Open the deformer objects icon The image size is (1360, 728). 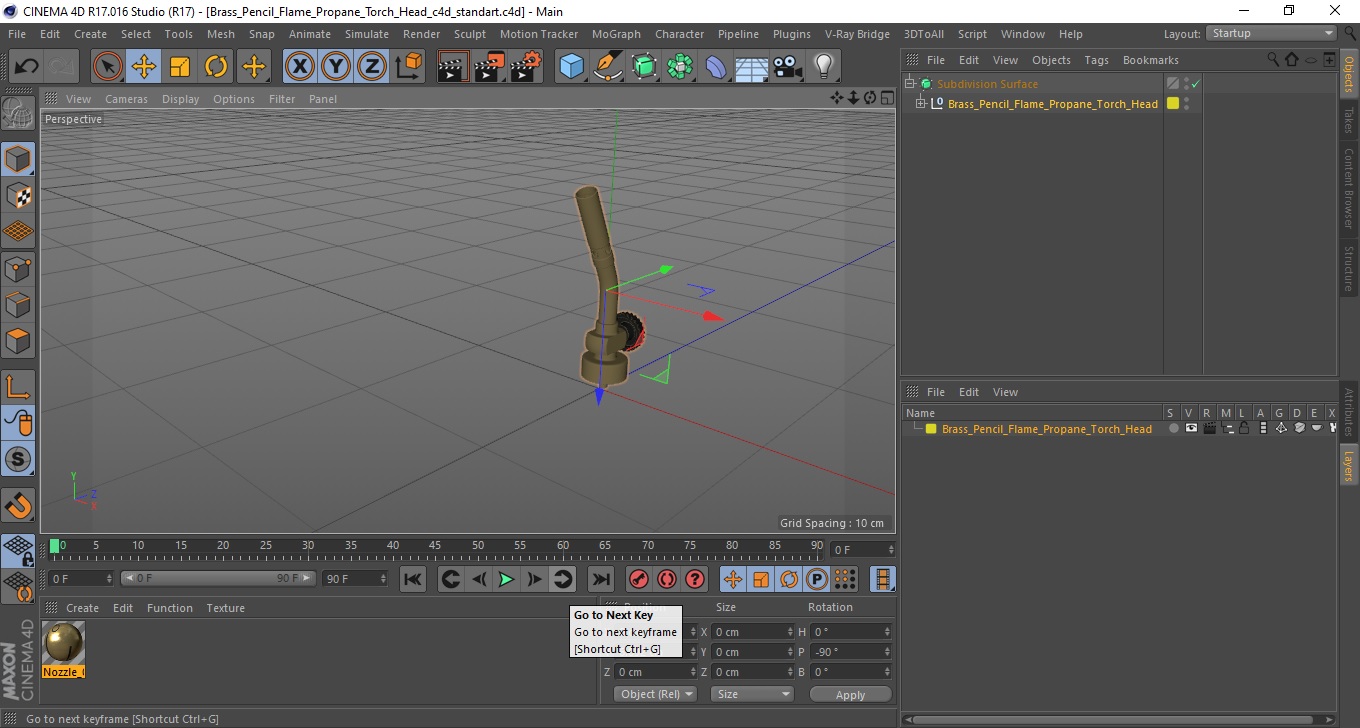pyautogui.click(x=716, y=67)
